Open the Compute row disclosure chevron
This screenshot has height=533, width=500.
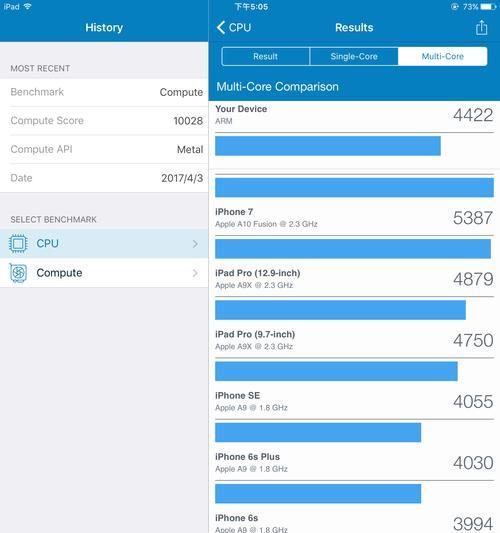[x=195, y=273]
